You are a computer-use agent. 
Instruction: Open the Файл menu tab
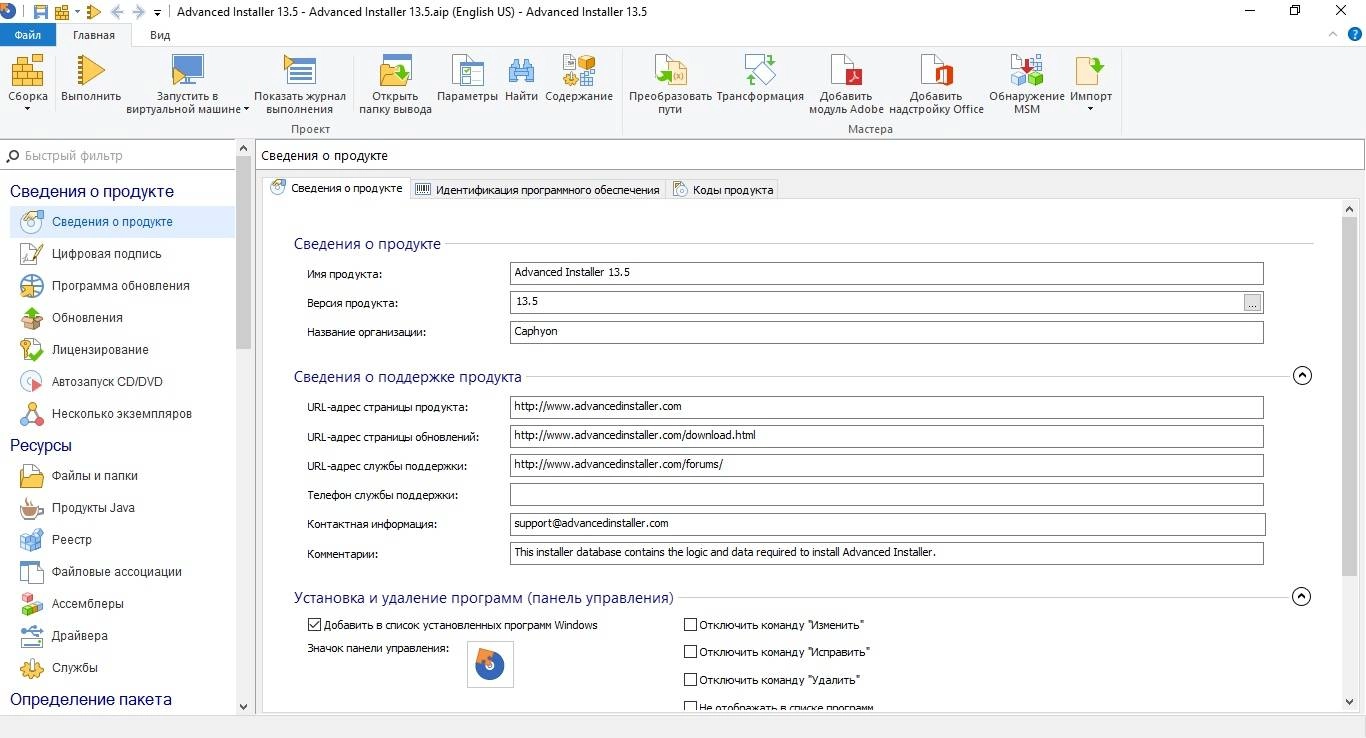tap(28, 34)
